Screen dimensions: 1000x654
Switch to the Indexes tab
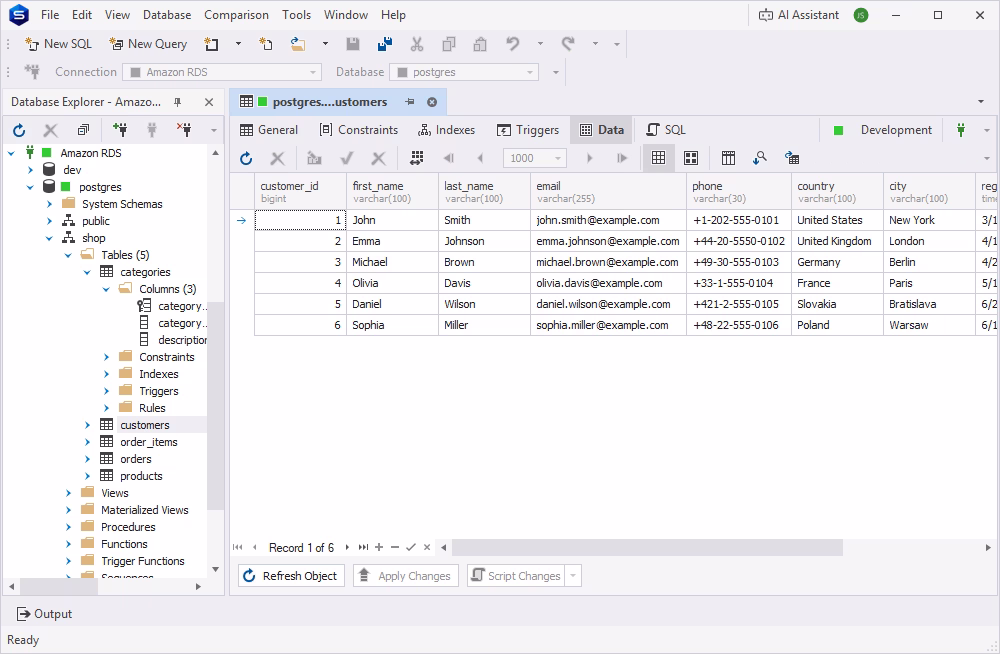(x=446, y=130)
